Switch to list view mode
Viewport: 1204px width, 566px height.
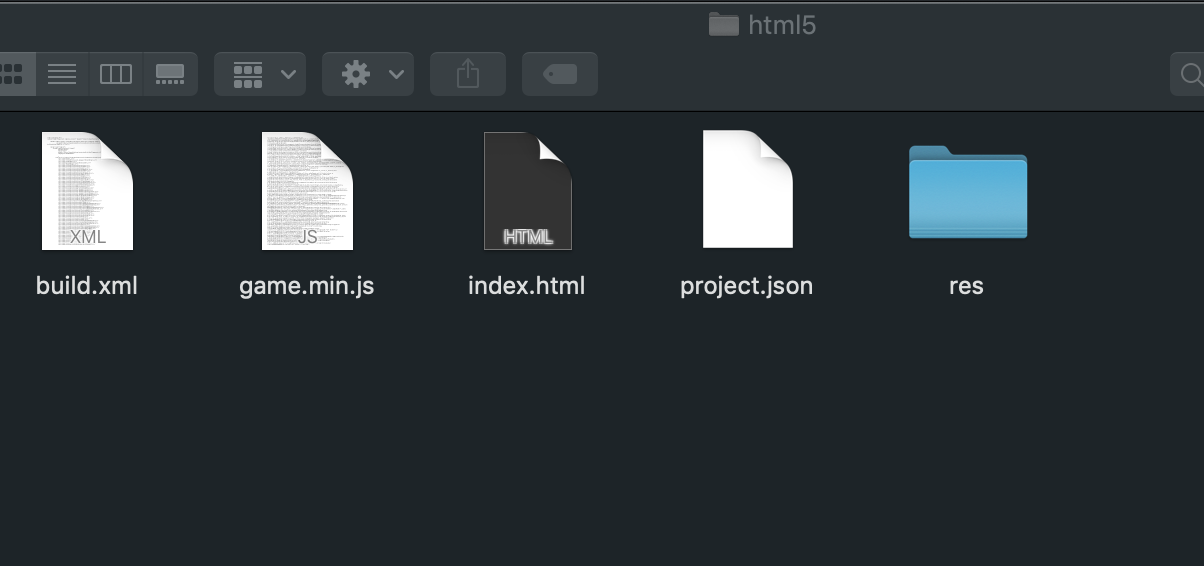coord(62,74)
